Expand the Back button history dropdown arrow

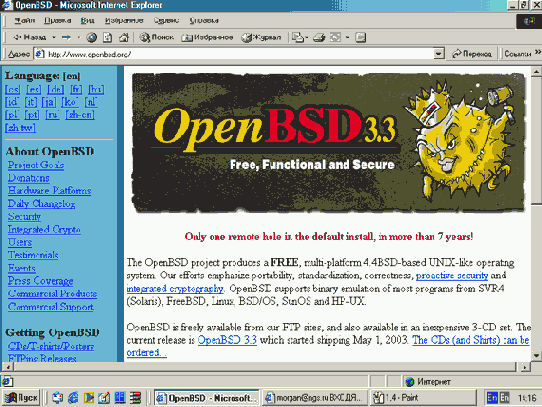tap(54, 37)
